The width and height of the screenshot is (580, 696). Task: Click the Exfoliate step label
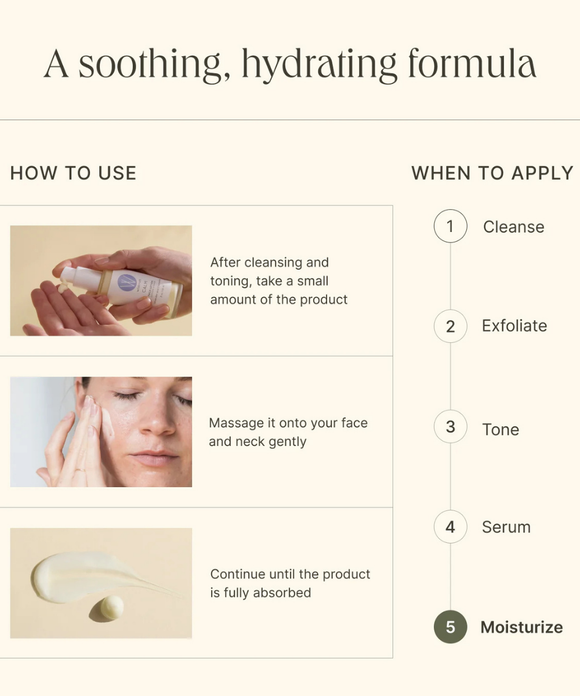coord(514,326)
